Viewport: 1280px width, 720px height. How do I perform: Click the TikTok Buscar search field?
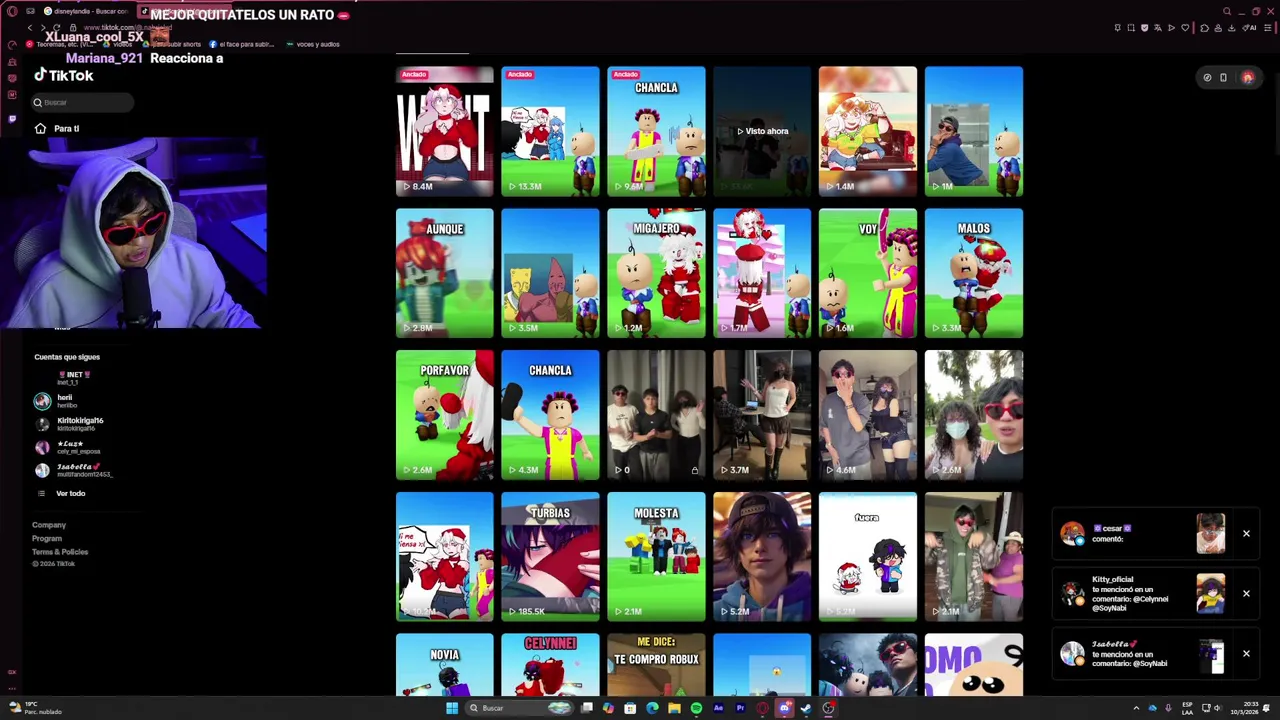pyautogui.click(x=82, y=102)
